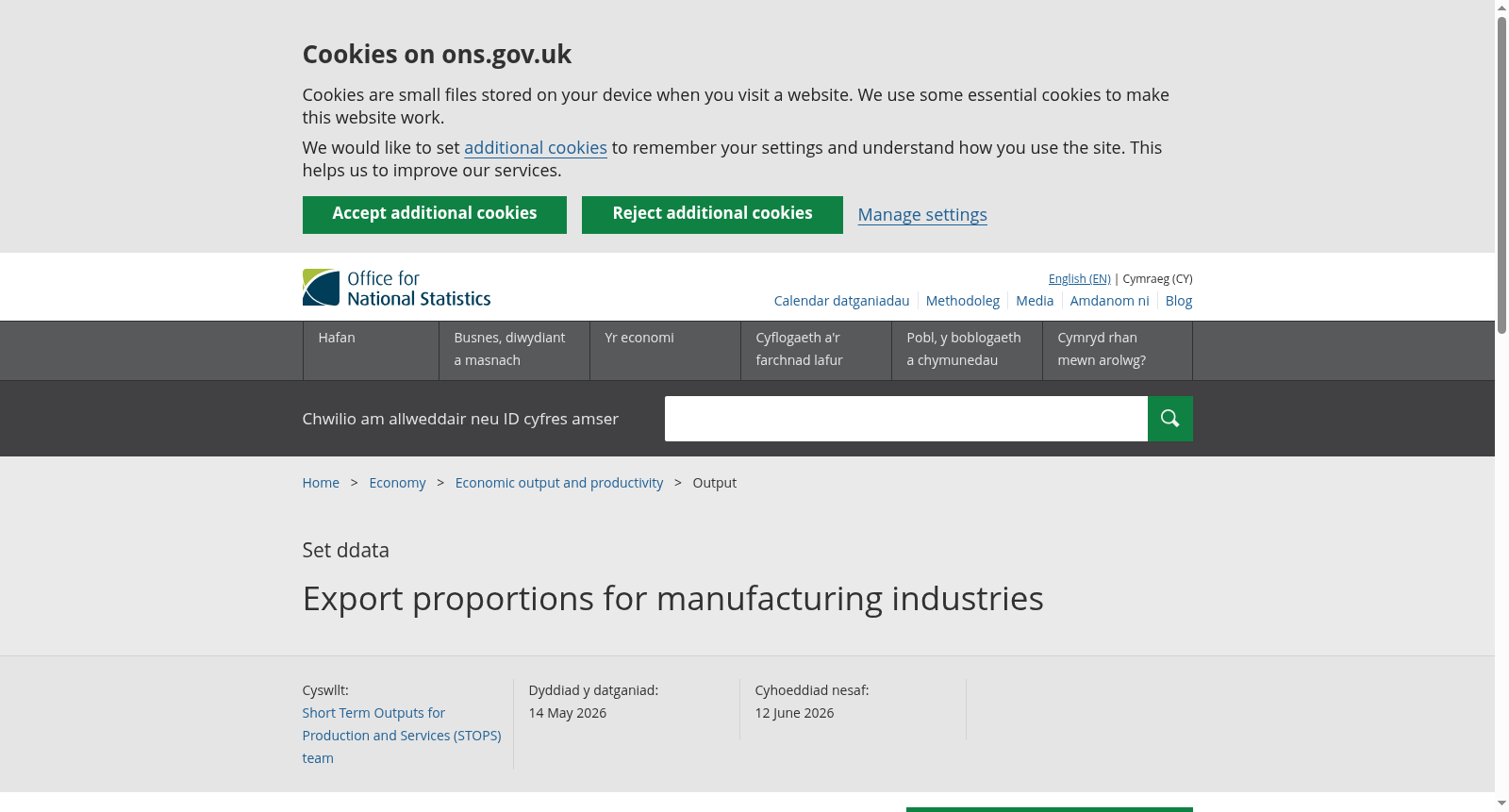Image resolution: width=1509 pixels, height=812 pixels.
Task: Open Manage settings for cookies
Action: (922, 215)
